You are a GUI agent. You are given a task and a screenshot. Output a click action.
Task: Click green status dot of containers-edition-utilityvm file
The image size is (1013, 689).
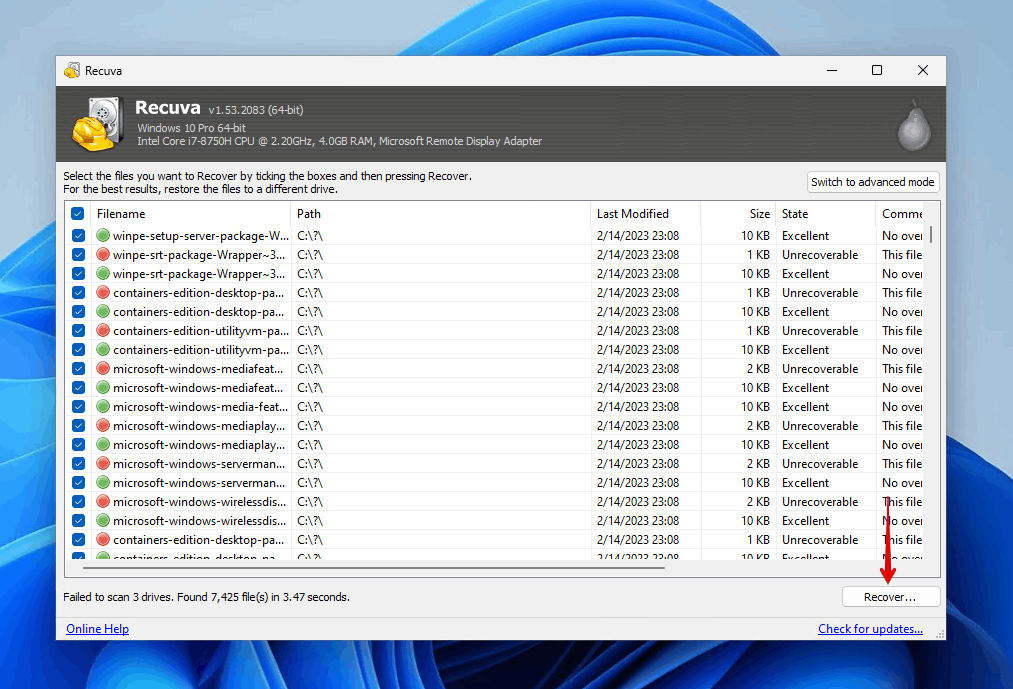[x=103, y=350]
